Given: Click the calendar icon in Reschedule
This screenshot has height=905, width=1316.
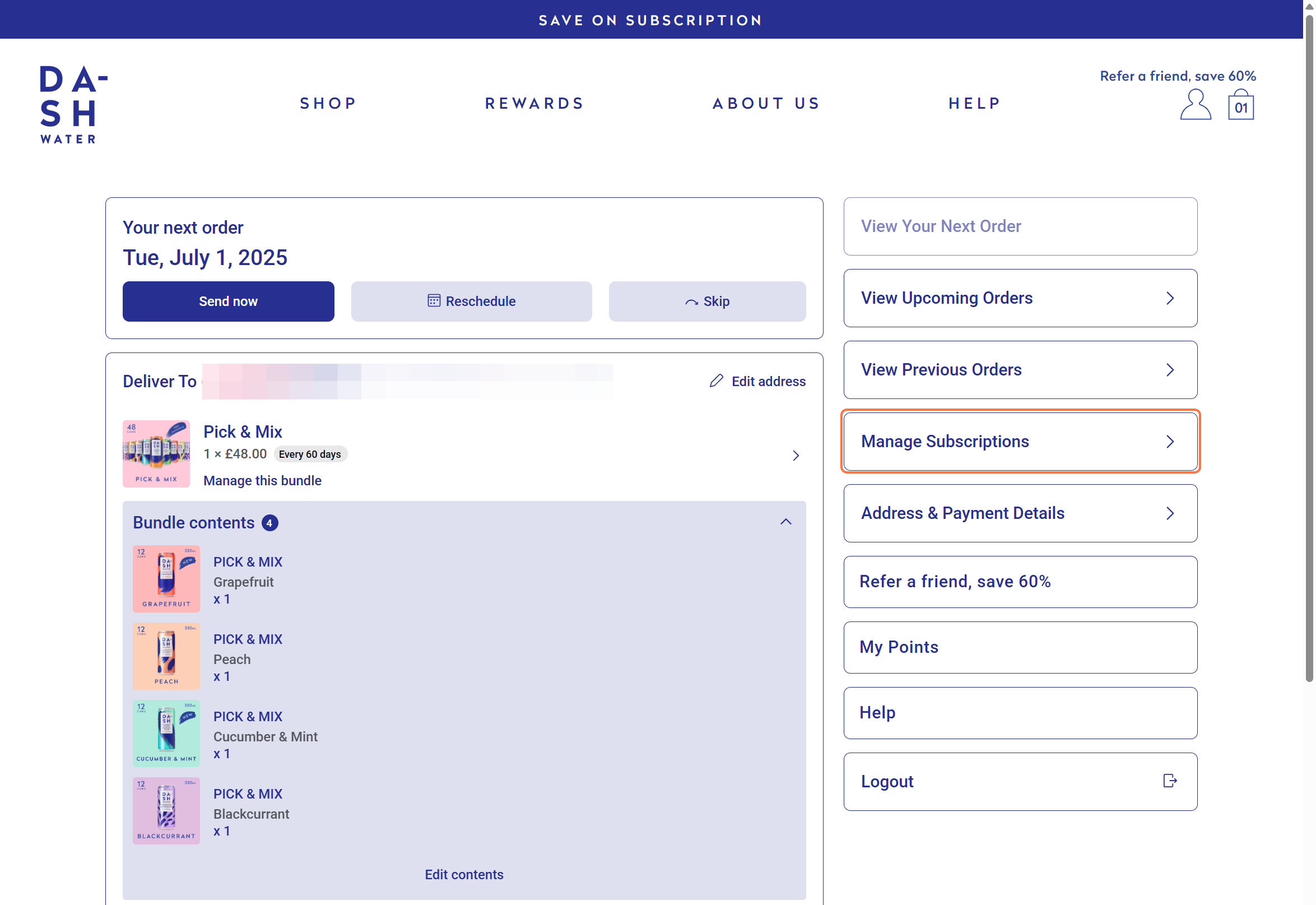Looking at the screenshot, I should (x=434, y=300).
